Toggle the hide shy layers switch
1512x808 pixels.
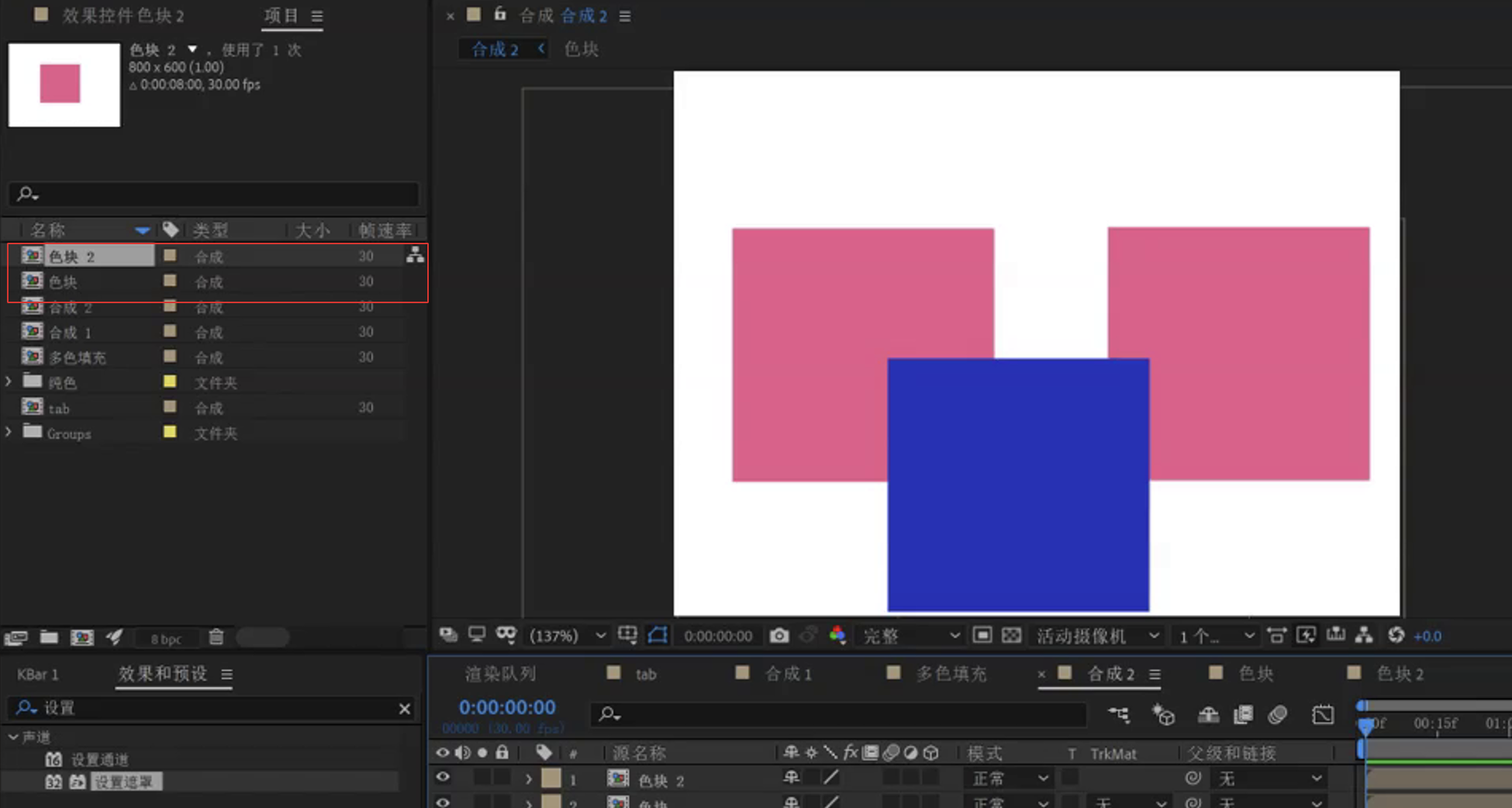1208,714
